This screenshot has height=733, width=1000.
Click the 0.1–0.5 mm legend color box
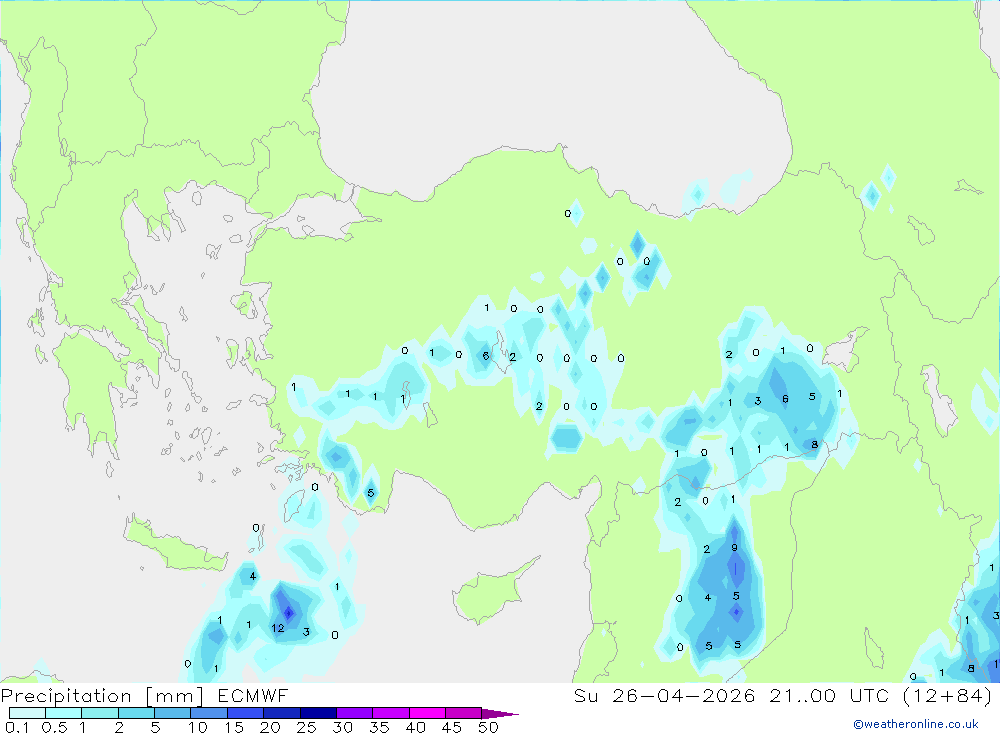point(27,713)
